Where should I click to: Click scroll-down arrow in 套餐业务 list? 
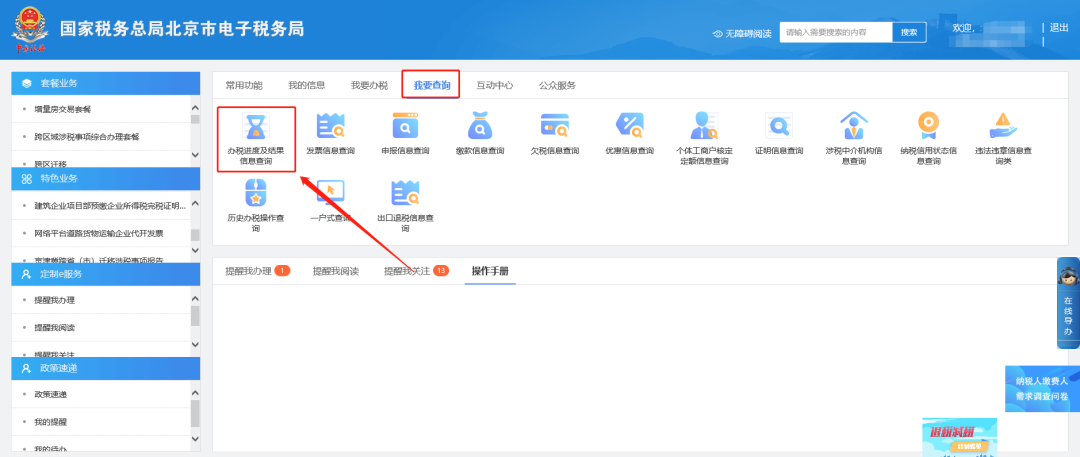point(194,155)
